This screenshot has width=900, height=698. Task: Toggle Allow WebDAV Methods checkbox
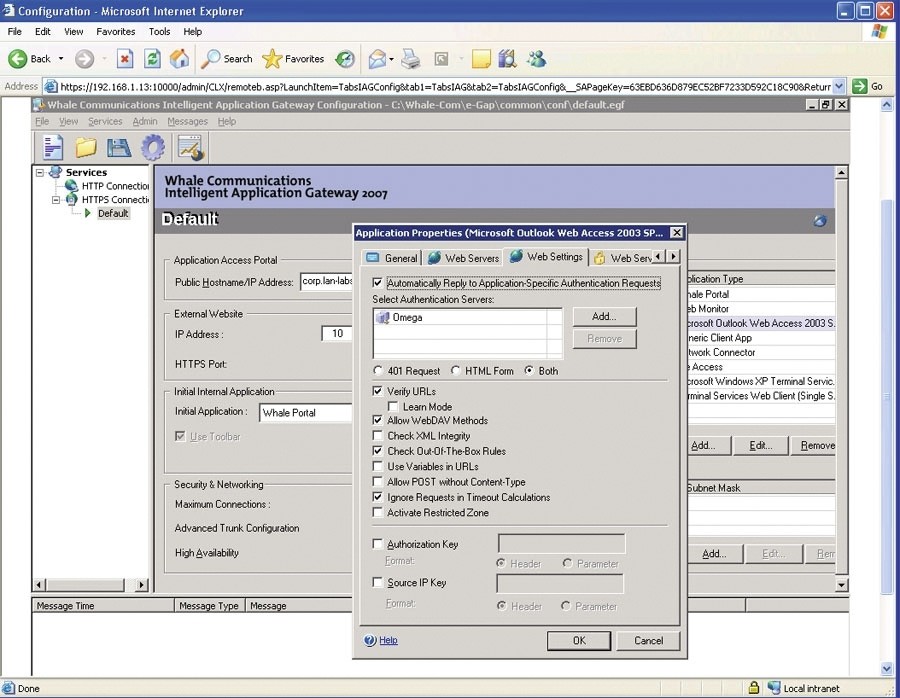pyautogui.click(x=377, y=420)
